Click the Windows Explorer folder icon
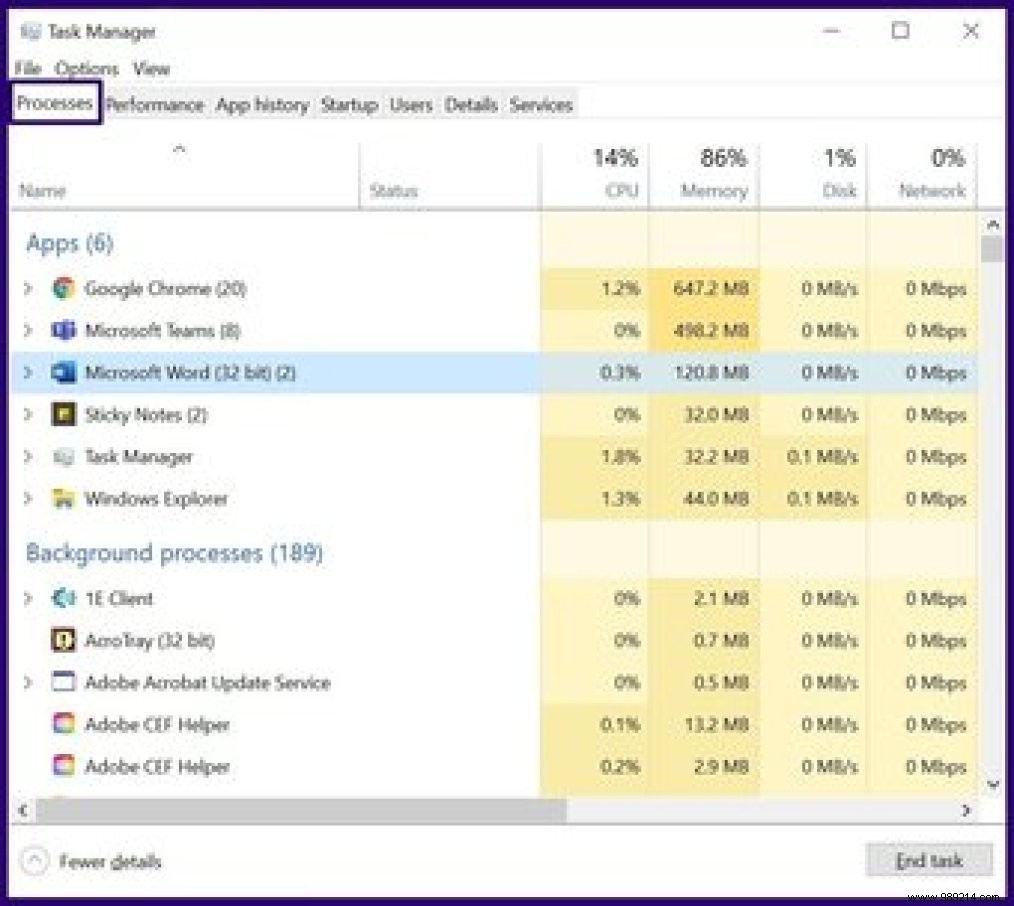Screen dimensions: 1014x906 click(64, 498)
